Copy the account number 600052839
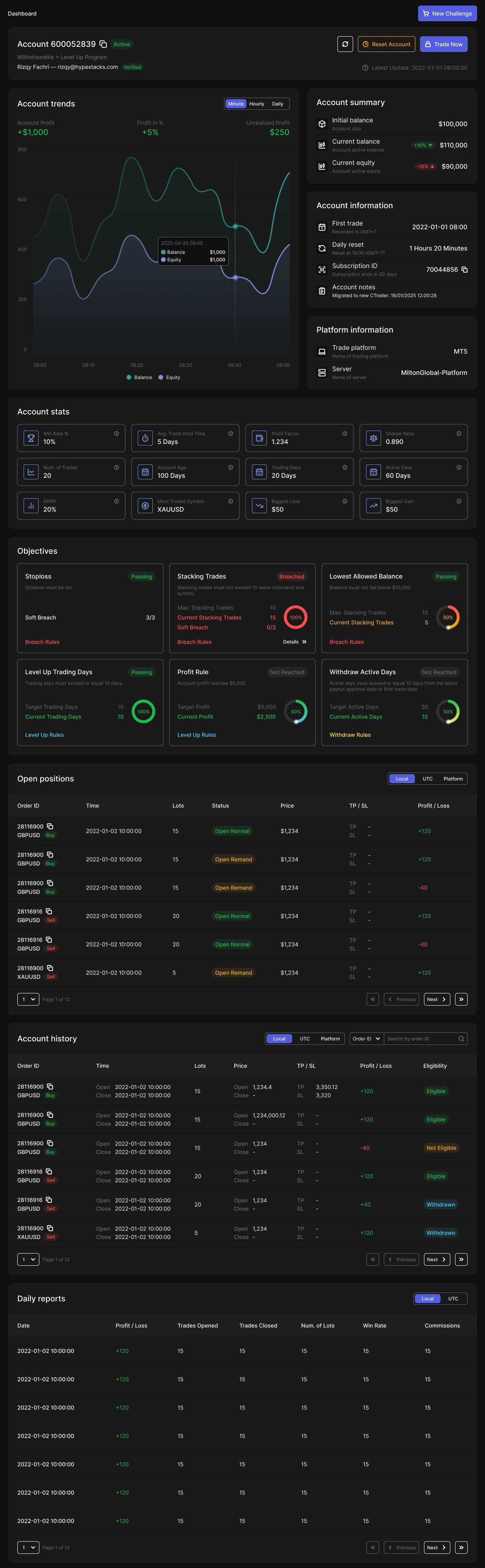The image size is (485, 1568). click(104, 44)
